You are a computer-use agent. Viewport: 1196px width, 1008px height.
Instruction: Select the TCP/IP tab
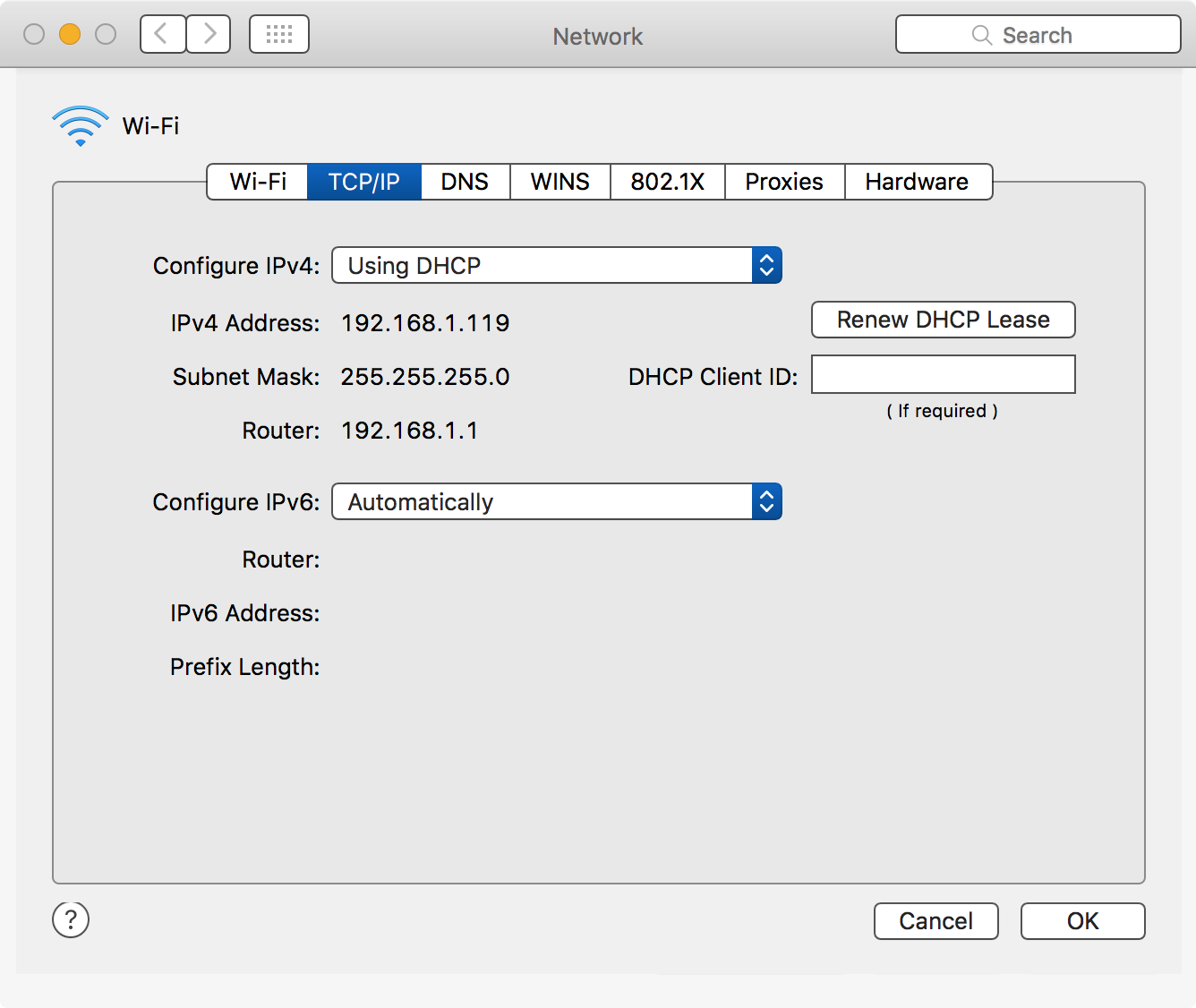point(363,182)
